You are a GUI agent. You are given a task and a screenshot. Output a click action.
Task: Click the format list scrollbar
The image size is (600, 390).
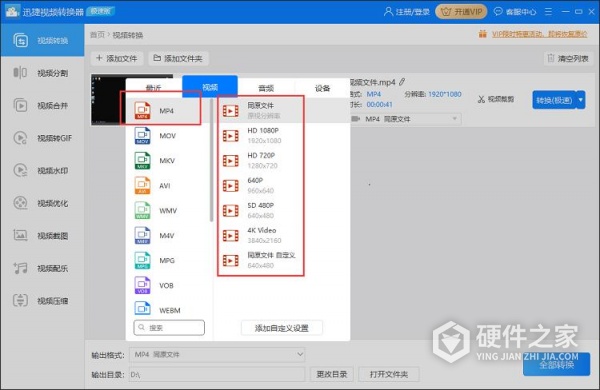[211, 161]
